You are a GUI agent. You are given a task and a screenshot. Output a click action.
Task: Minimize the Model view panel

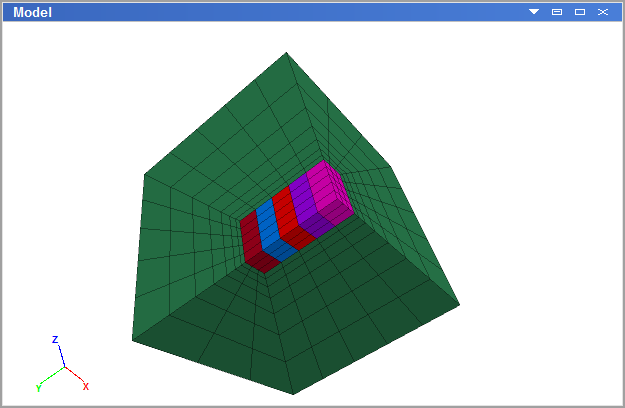pos(557,12)
